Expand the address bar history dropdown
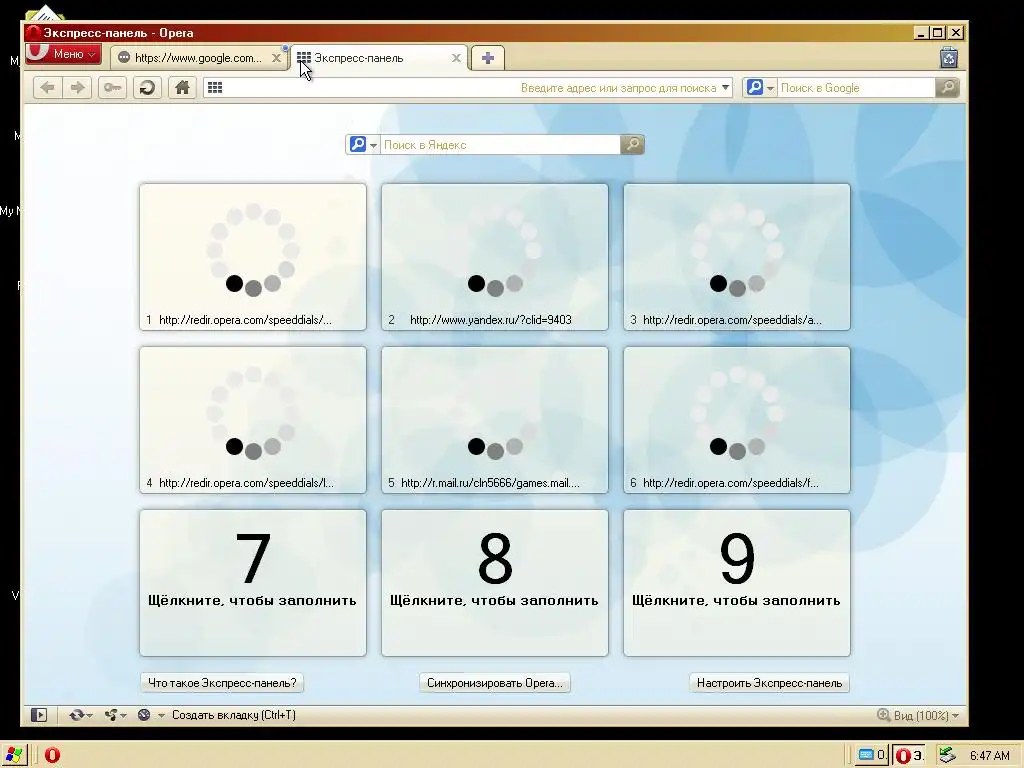This screenshot has height=768, width=1024. (x=725, y=88)
